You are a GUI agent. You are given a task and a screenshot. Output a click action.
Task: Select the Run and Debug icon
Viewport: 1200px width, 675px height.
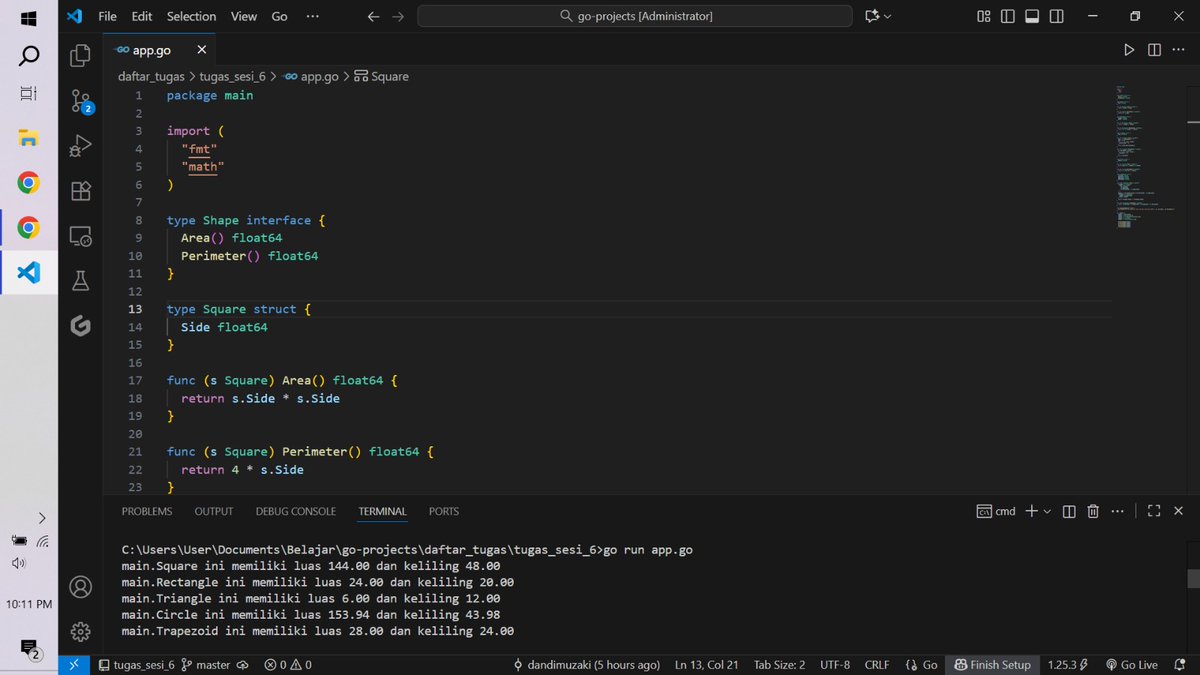tap(79, 145)
